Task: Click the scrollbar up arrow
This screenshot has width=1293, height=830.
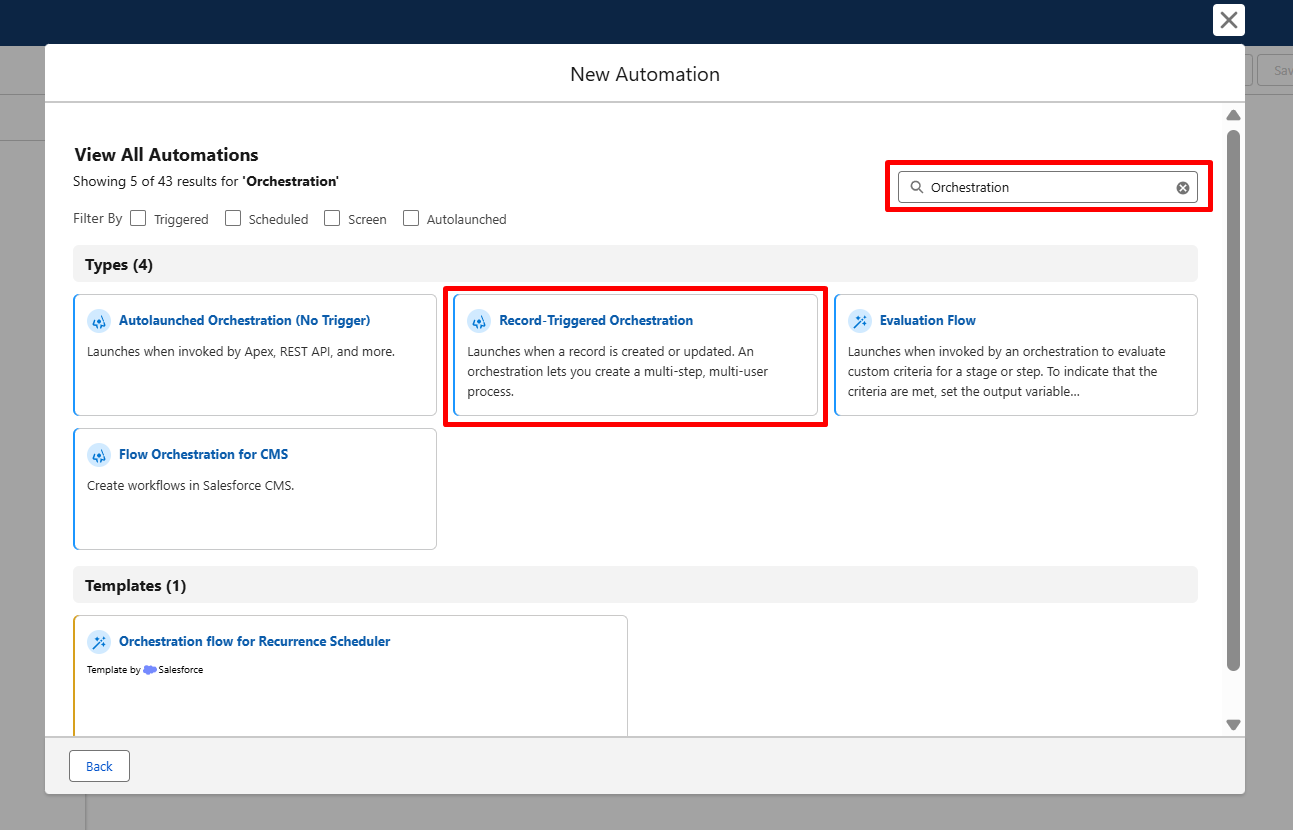Action: coord(1233,115)
